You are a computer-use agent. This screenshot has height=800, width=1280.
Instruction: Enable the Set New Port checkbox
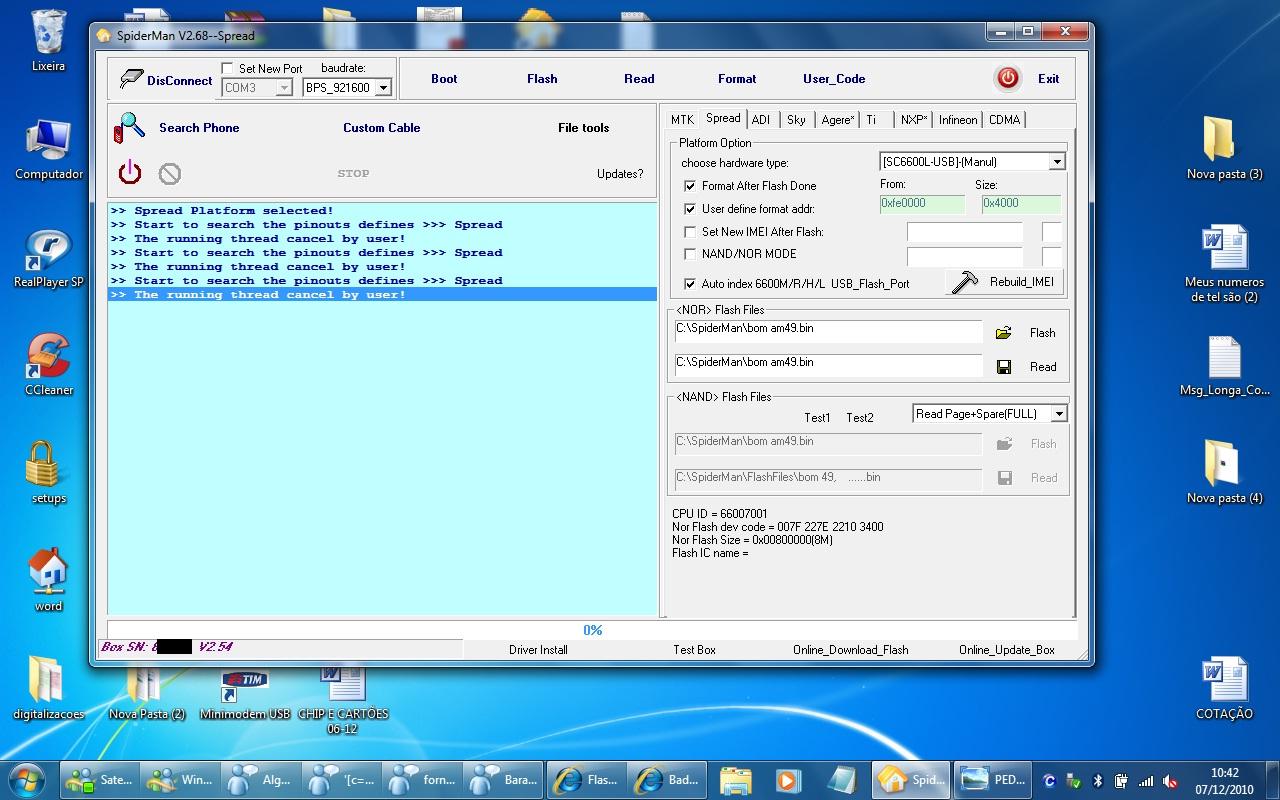[228, 69]
